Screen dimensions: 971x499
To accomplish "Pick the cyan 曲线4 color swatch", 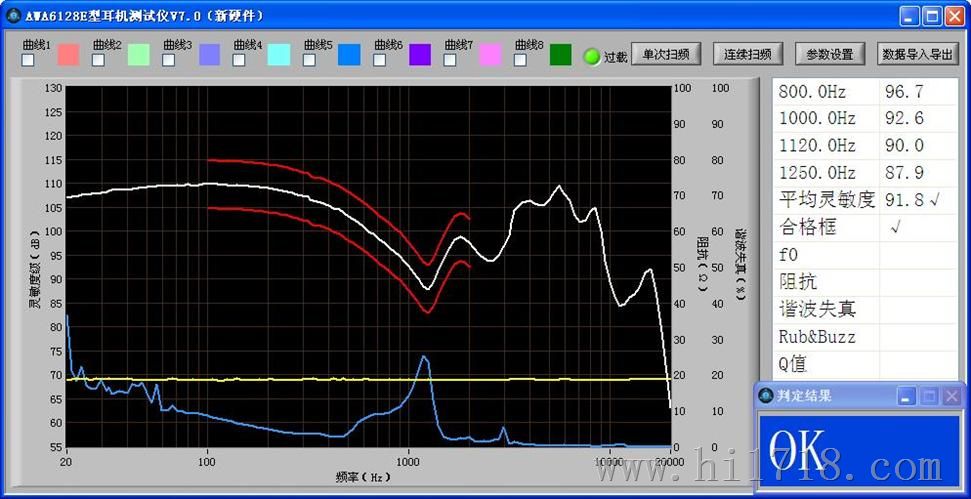I will pos(279,54).
